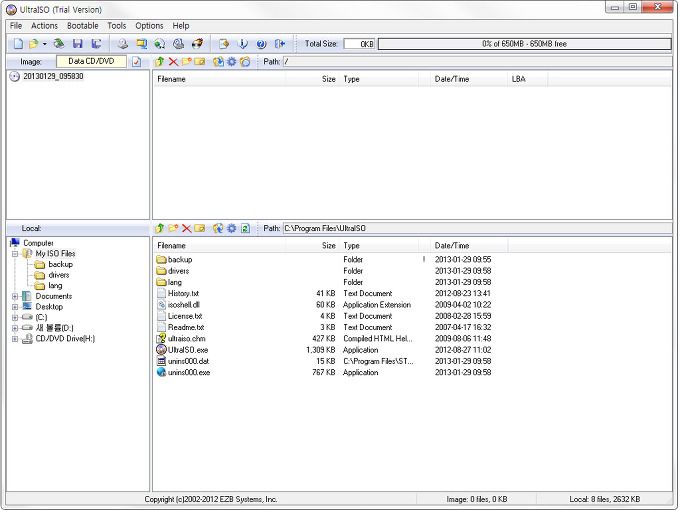The height and width of the screenshot is (510, 680).
Task: Click the image Path field showing /
Action: pyautogui.click(x=477, y=62)
